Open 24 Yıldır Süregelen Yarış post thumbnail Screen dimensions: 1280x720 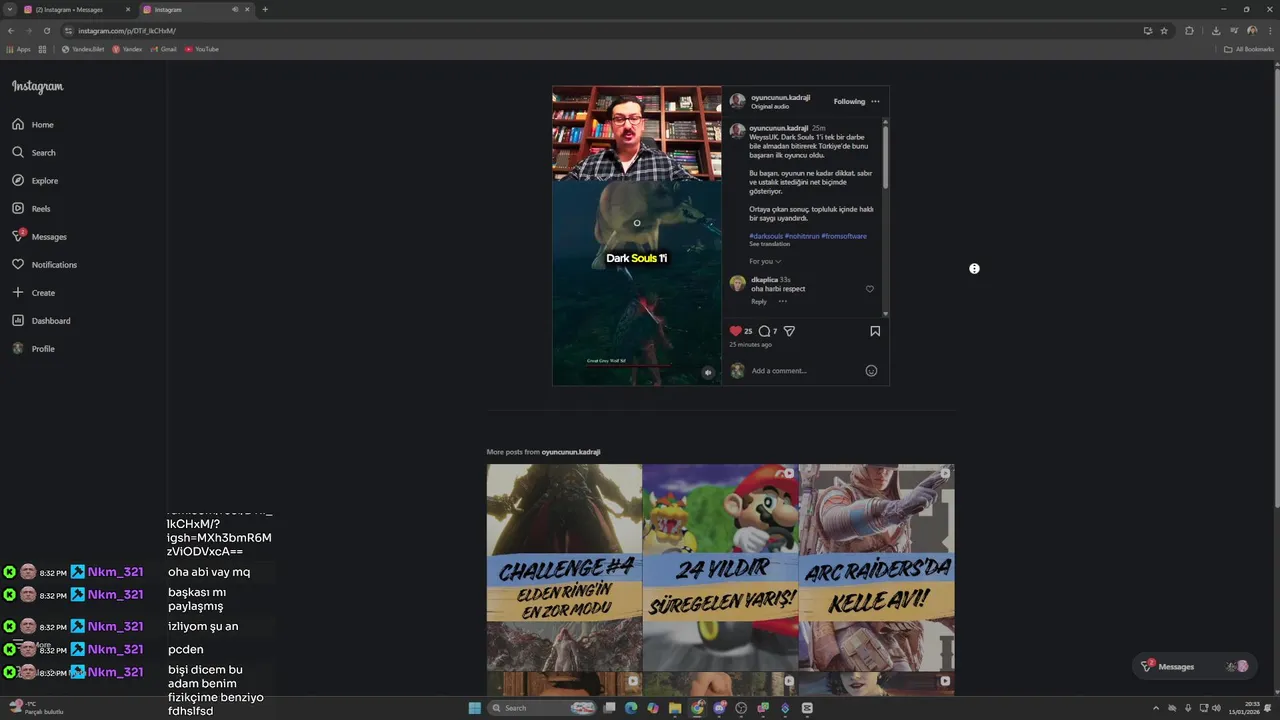tap(720, 567)
